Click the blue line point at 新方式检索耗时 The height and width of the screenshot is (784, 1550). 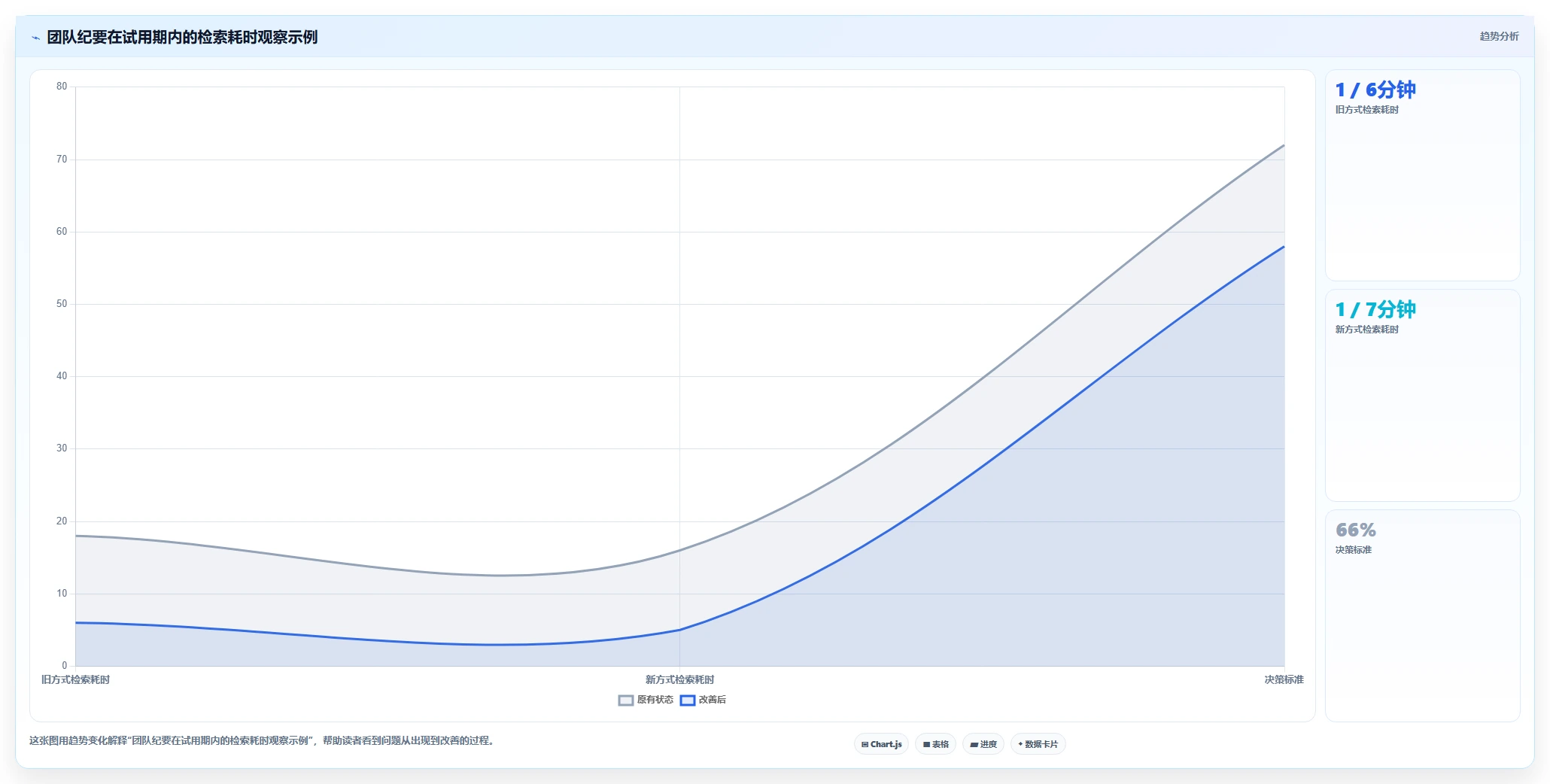(679, 630)
